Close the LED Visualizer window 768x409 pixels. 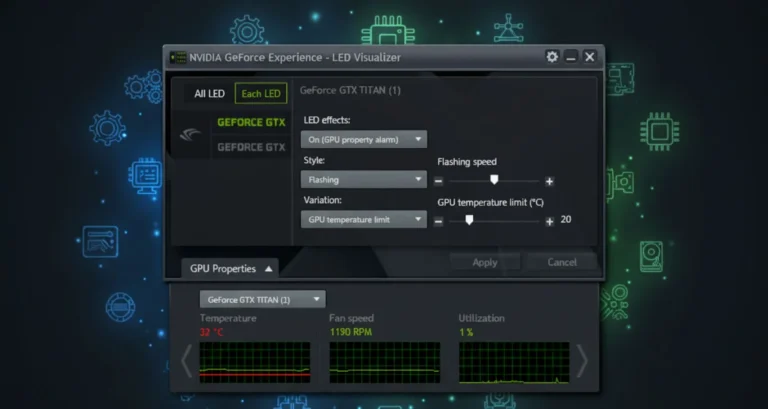[590, 57]
